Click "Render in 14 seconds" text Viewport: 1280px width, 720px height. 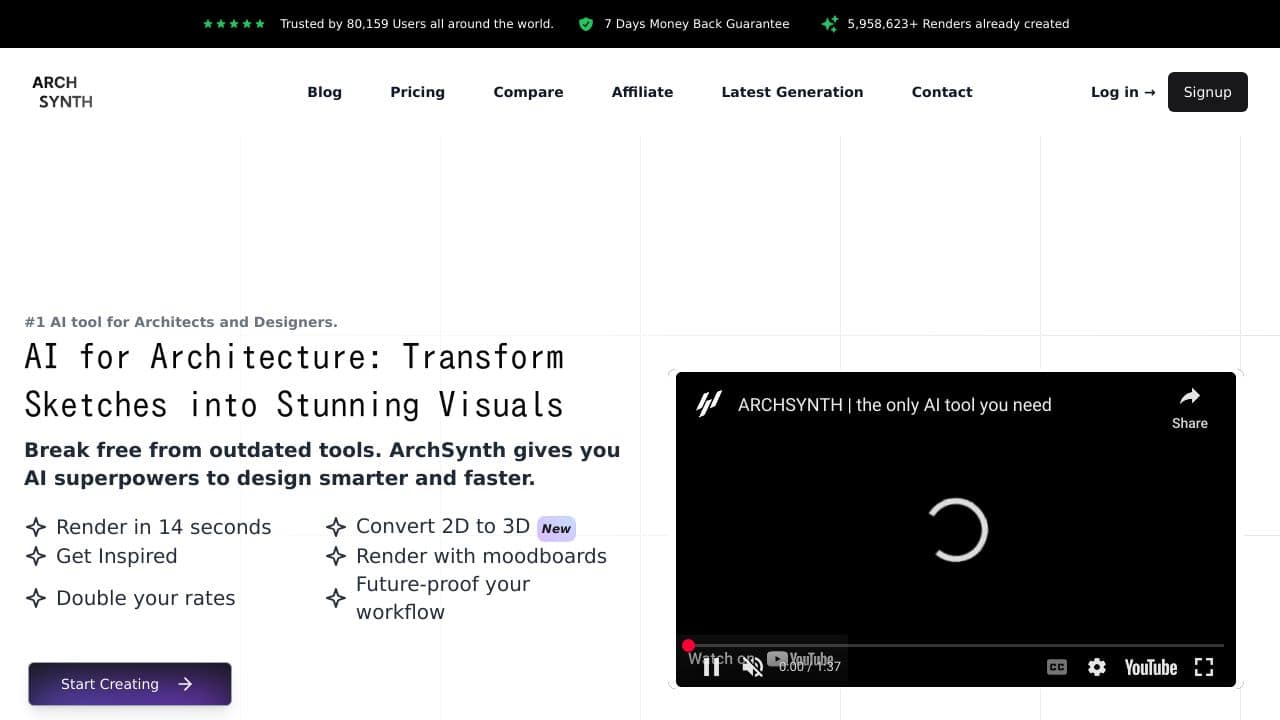point(164,527)
